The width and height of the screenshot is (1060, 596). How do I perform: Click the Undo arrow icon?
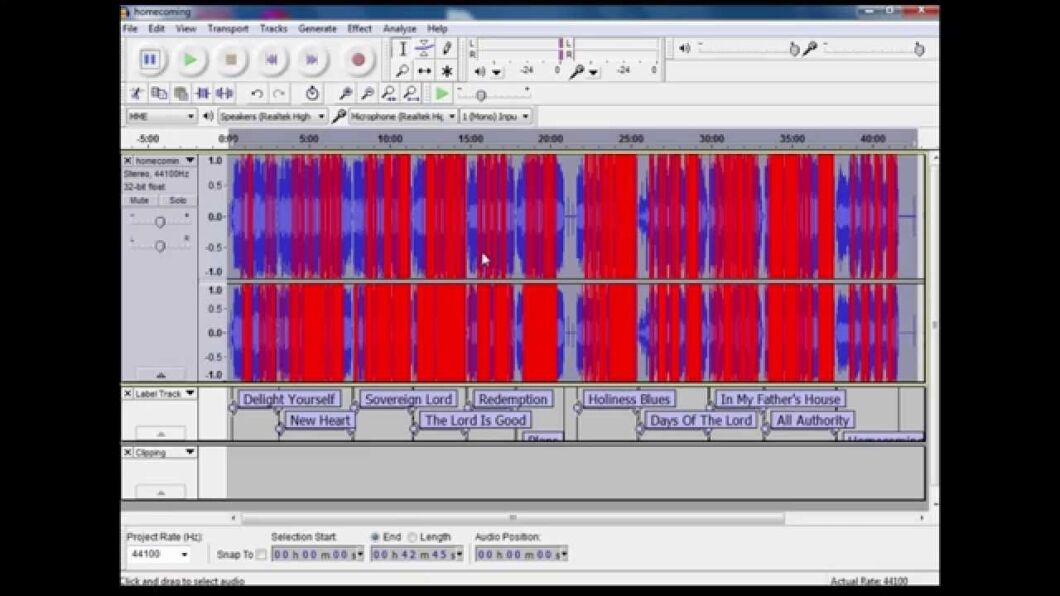(257, 93)
